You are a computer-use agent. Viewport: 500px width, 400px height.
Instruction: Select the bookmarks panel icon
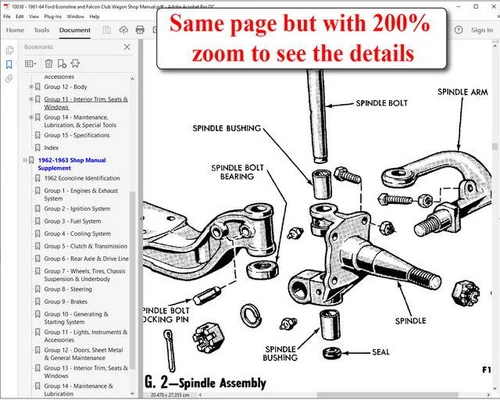click(9, 64)
